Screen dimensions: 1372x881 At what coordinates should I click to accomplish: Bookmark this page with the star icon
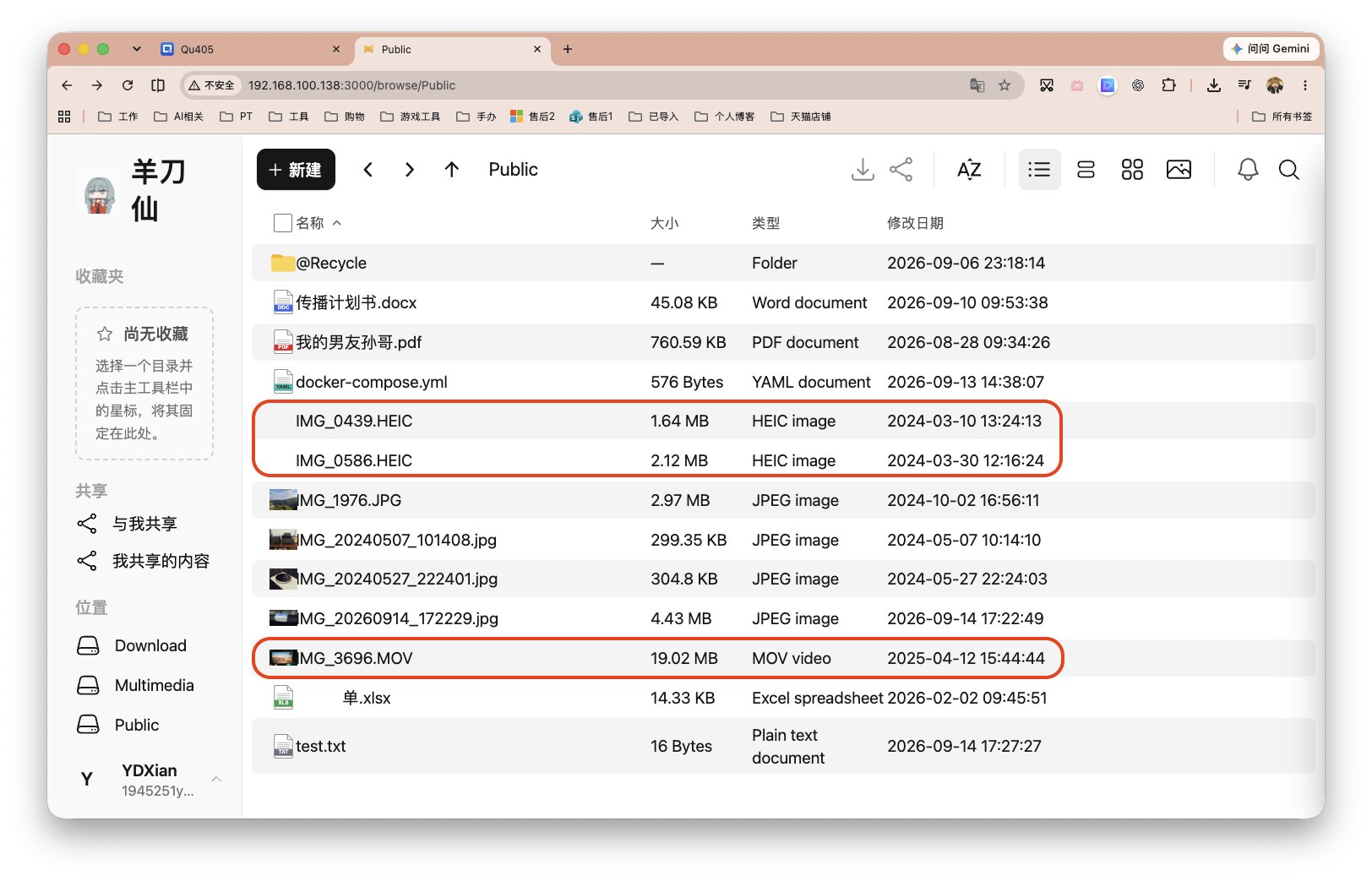click(x=1004, y=85)
